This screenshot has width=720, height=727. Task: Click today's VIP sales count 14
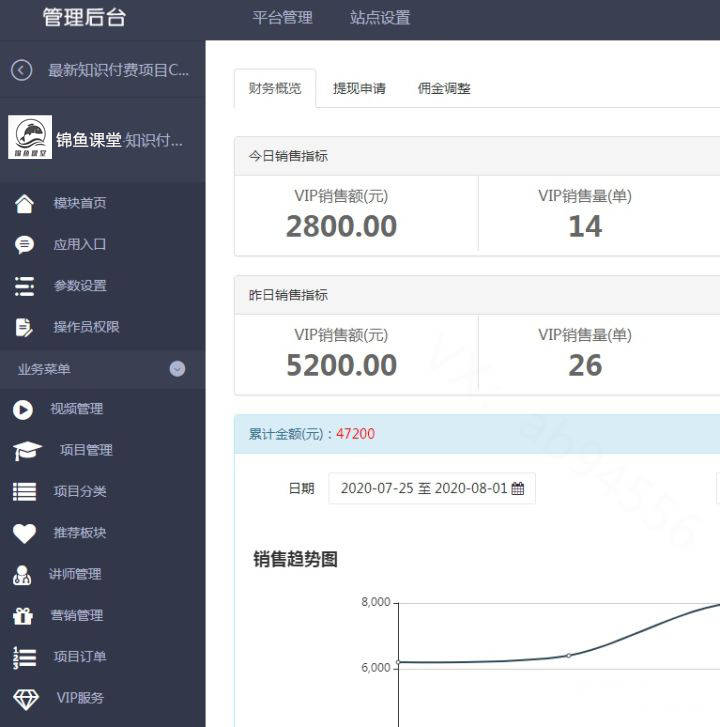coord(585,227)
